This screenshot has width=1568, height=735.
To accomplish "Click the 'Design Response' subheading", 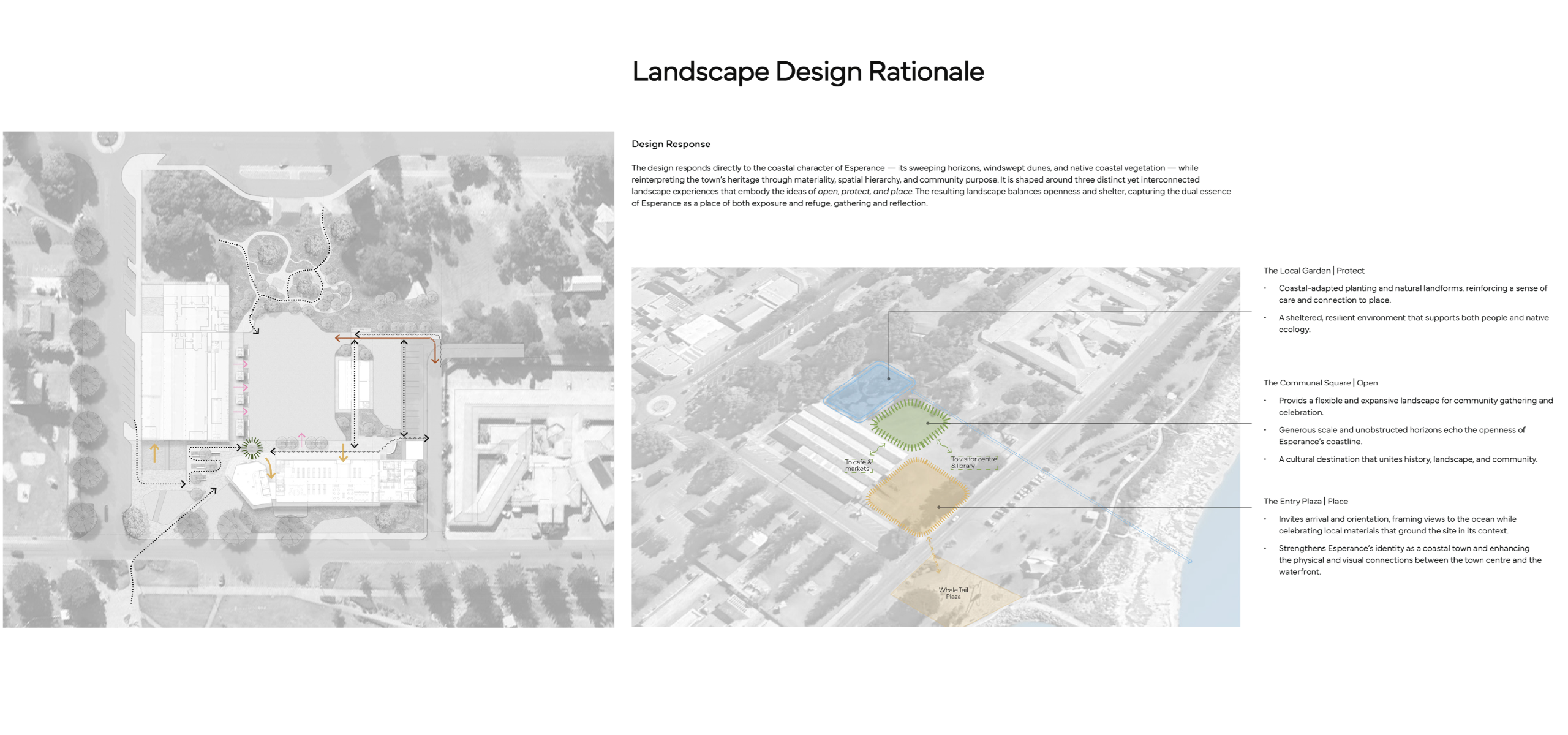I will [671, 144].
